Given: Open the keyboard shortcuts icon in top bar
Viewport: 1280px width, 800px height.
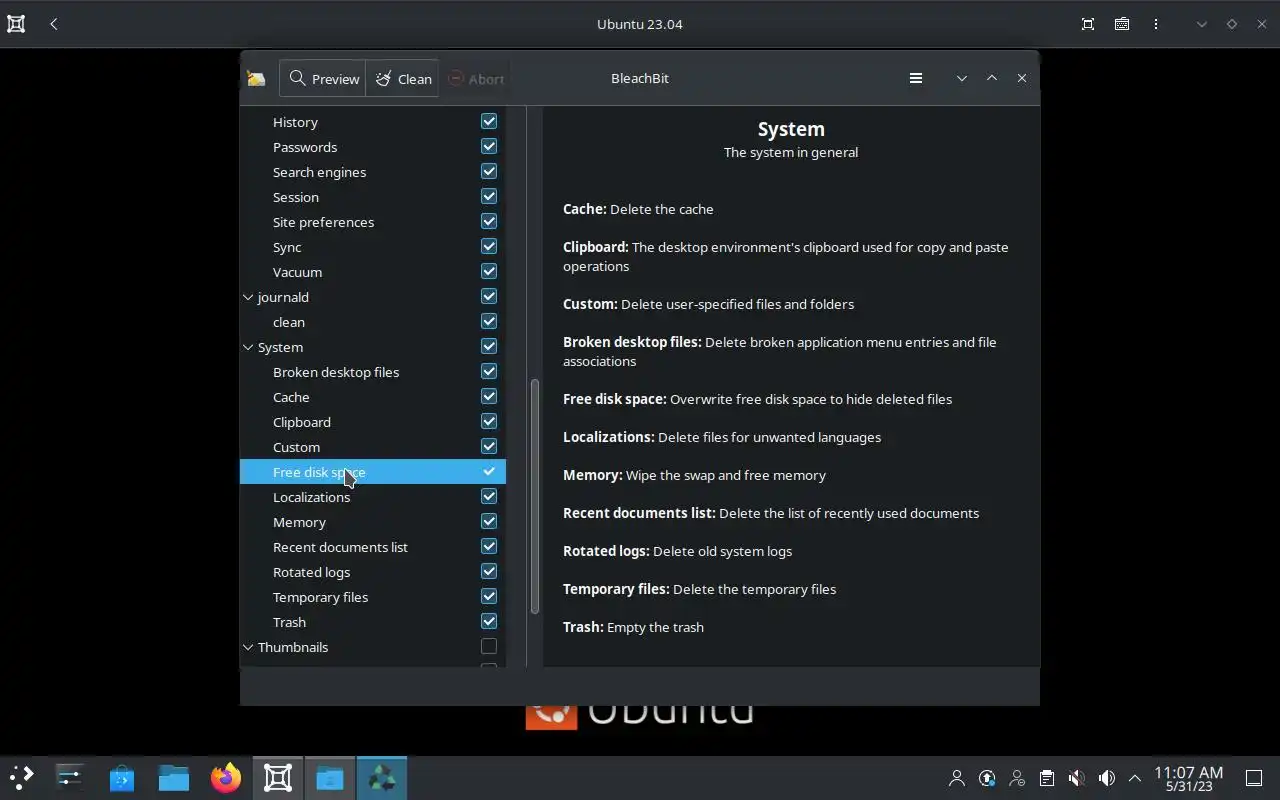Looking at the screenshot, I should (1122, 24).
